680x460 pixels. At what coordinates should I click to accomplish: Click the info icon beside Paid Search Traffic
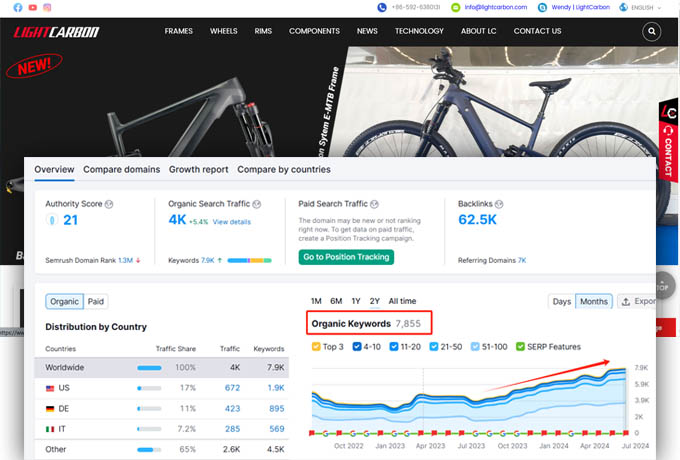374,204
